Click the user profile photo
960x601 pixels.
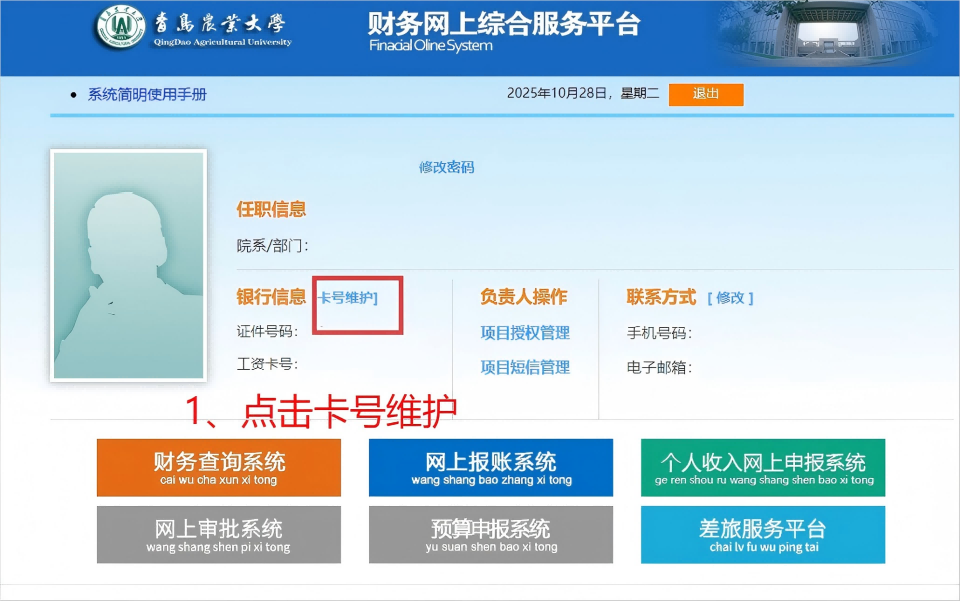128,265
